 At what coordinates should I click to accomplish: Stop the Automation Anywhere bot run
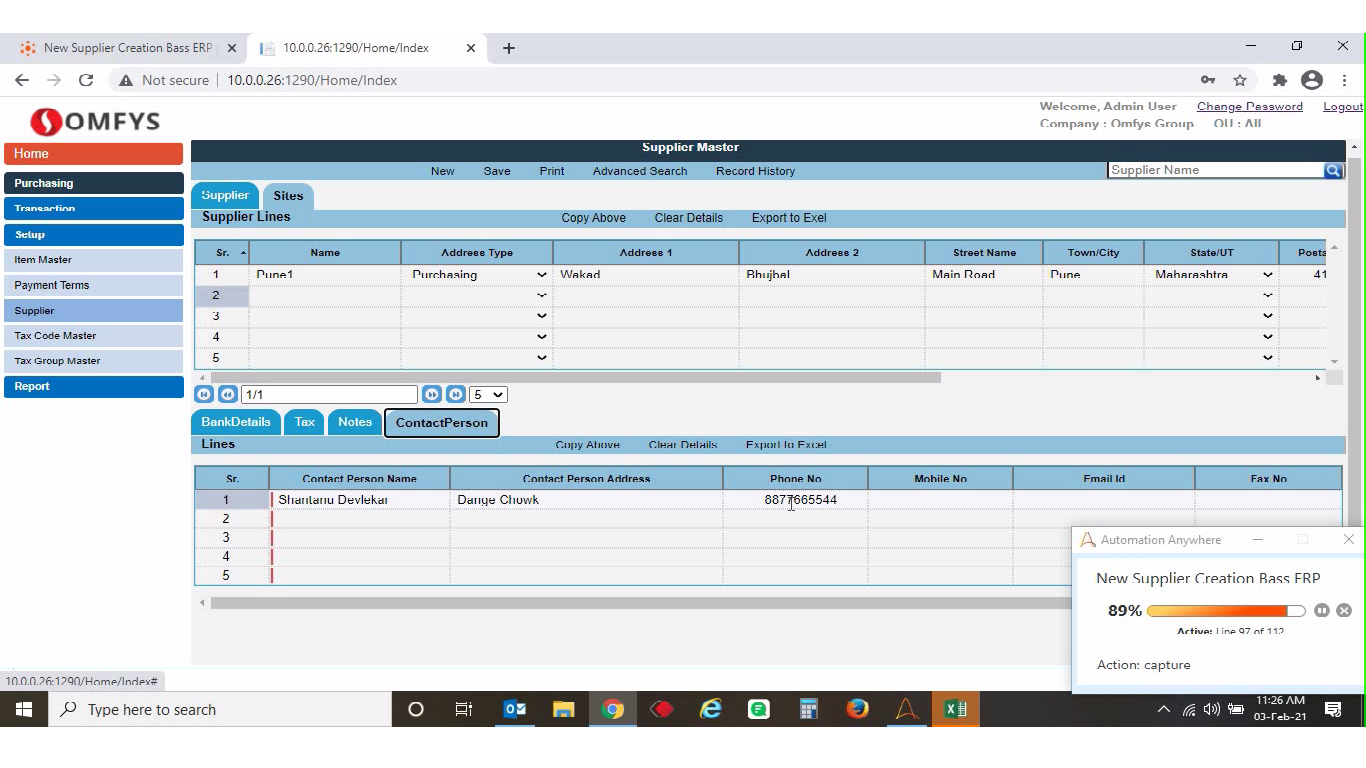tap(1344, 610)
